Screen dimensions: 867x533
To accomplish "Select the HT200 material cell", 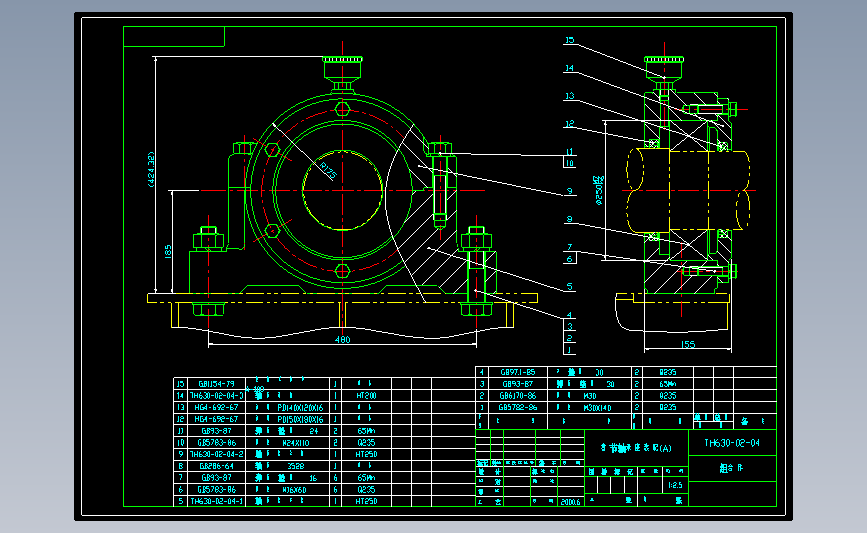I will (366, 395).
